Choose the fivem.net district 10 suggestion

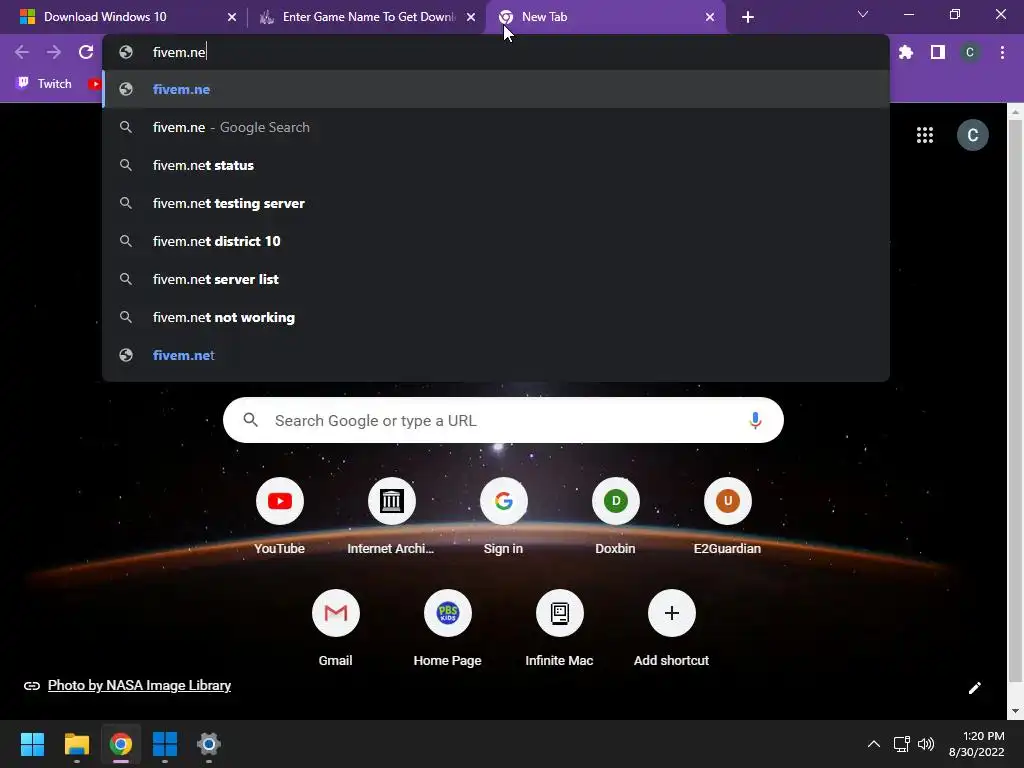point(496,241)
